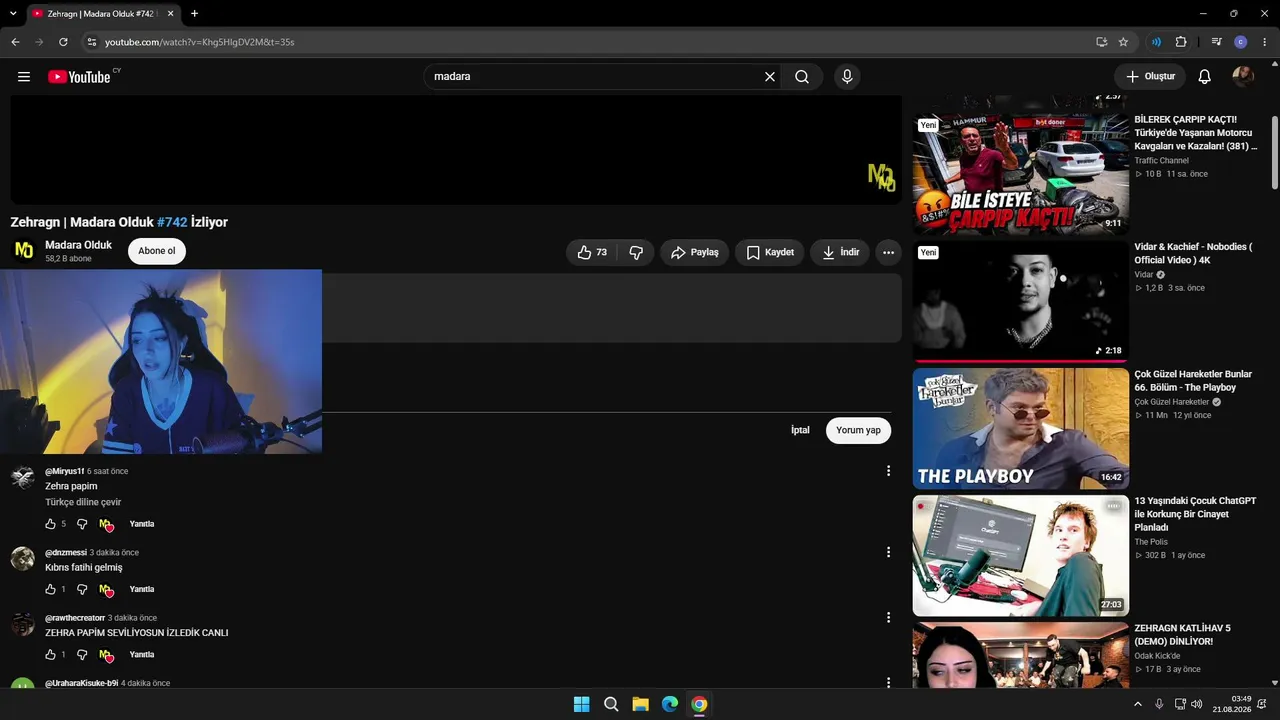
Task: Reply to the @dnzmessi comment
Action: click(x=142, y=589)
